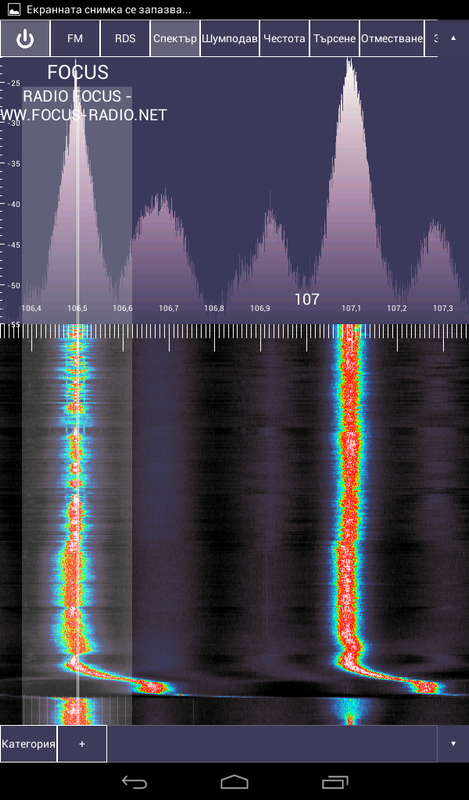
Task: Select the FM mode button
Action: coord(75,39)
